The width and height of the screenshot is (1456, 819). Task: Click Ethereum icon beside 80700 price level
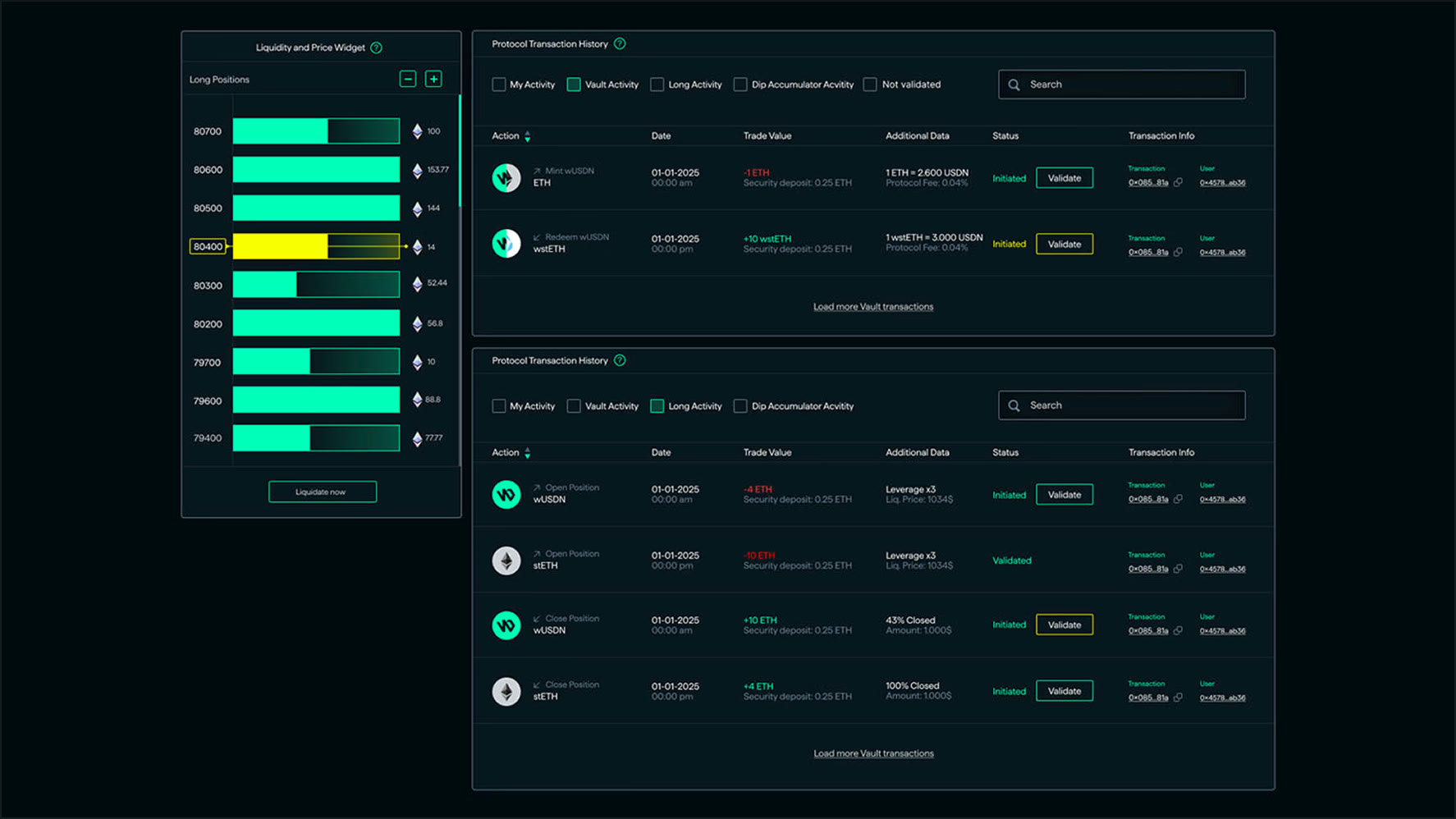[417, 131]
